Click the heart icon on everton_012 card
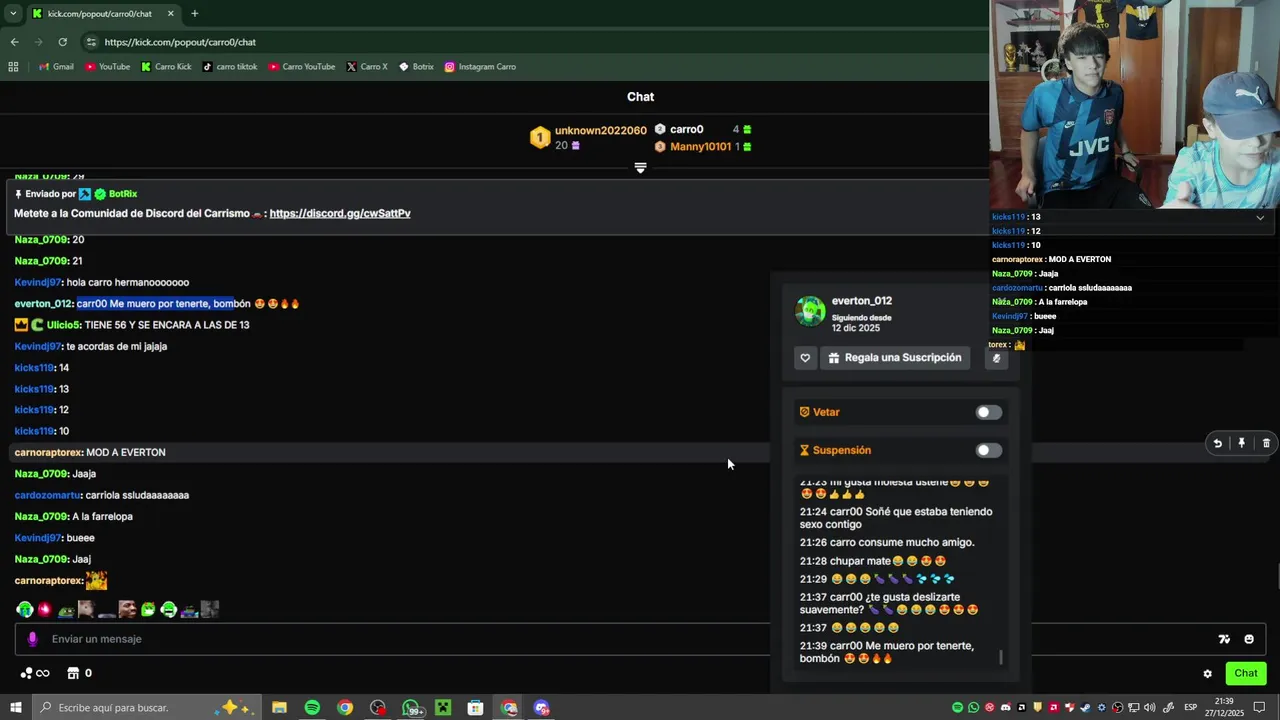1280x720 pixels. [805, 358]
